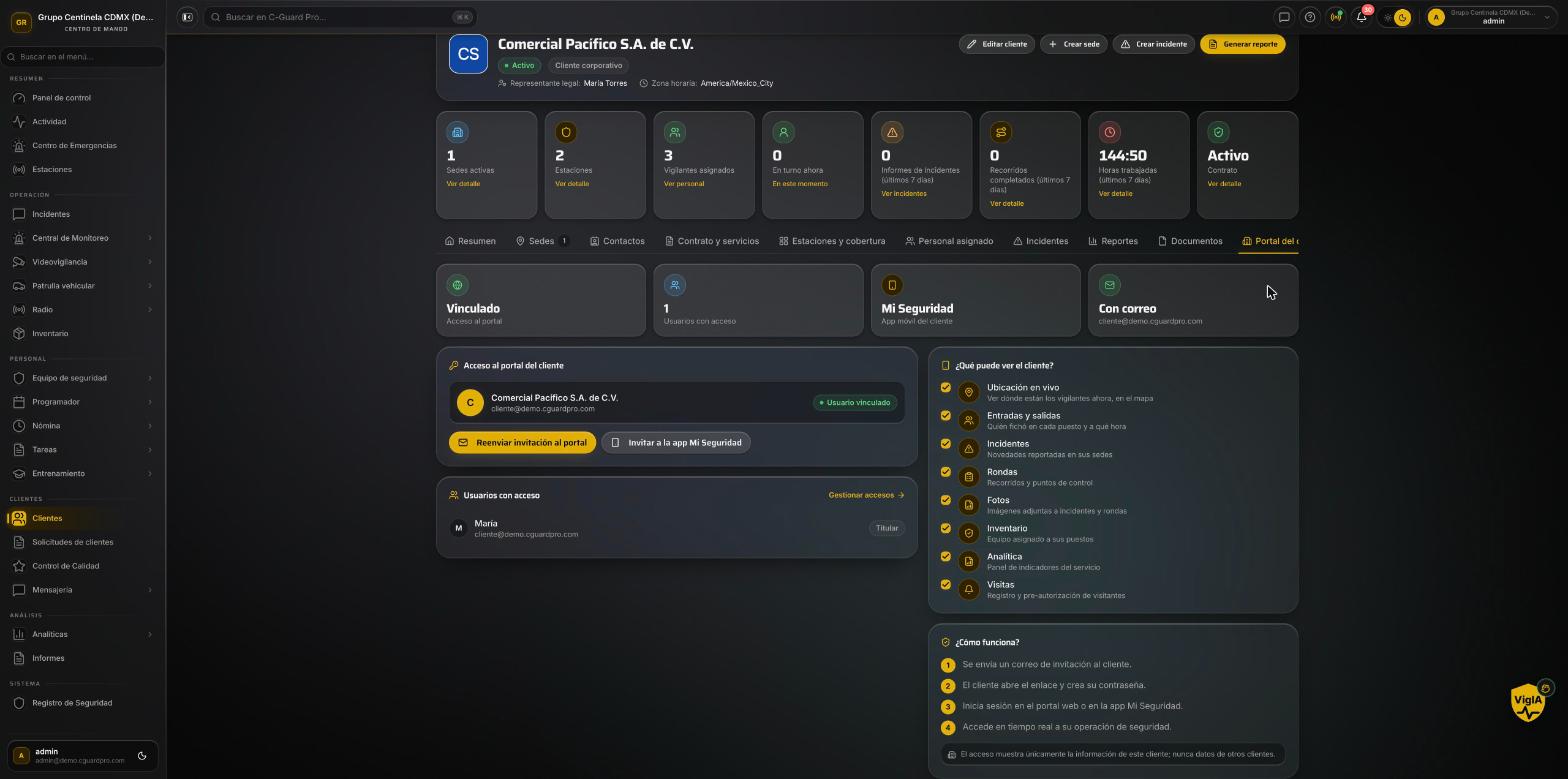The width and height of the screenshot is (1568, 779).
Task: Toggle the Analítica permission checkbox
Action: pyautogui.click(x=946, y=557)
